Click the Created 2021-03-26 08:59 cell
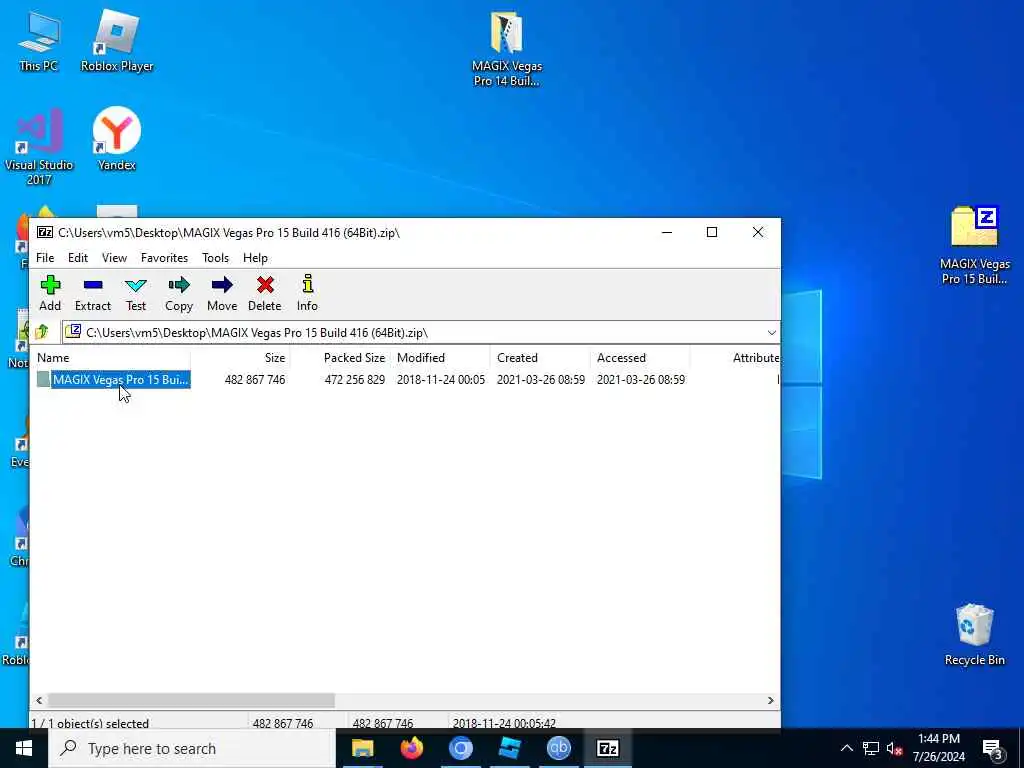Image resolution: width=1024 pixels, height=768 pixels. pos(541,380)
